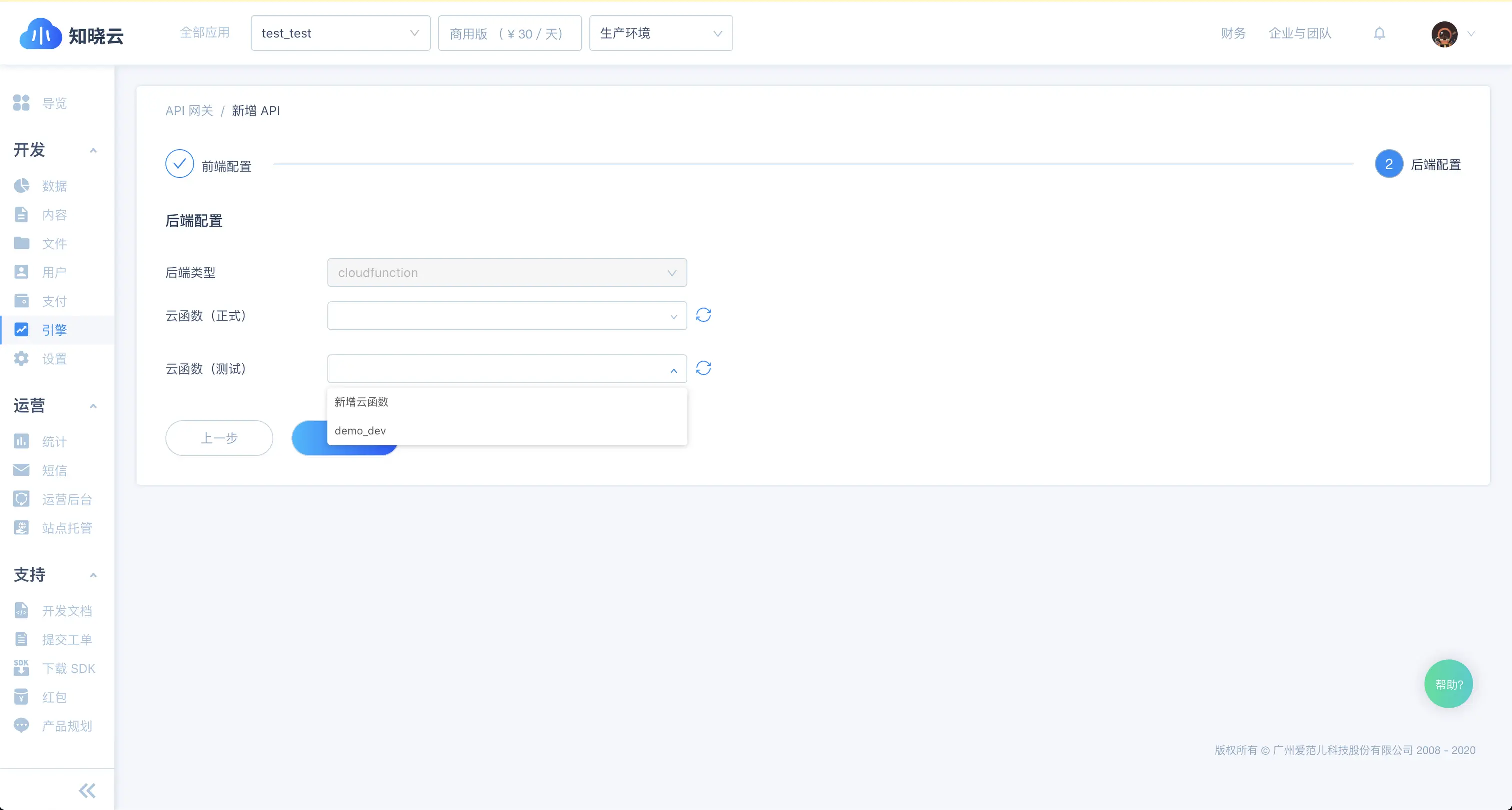1512x810 pixels.
Task: Go to 下载 SDK page
Action: pos(68,668)
